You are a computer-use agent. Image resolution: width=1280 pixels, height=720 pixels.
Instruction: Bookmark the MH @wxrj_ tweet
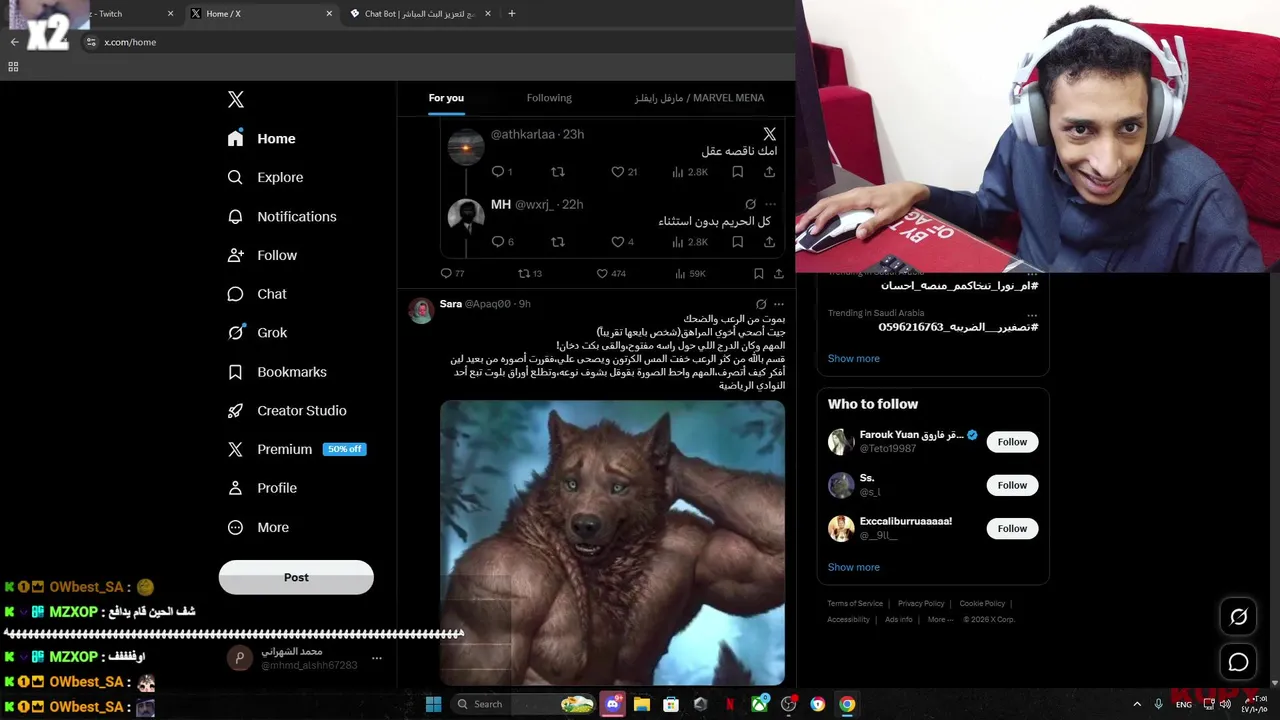tap(737, 242)
